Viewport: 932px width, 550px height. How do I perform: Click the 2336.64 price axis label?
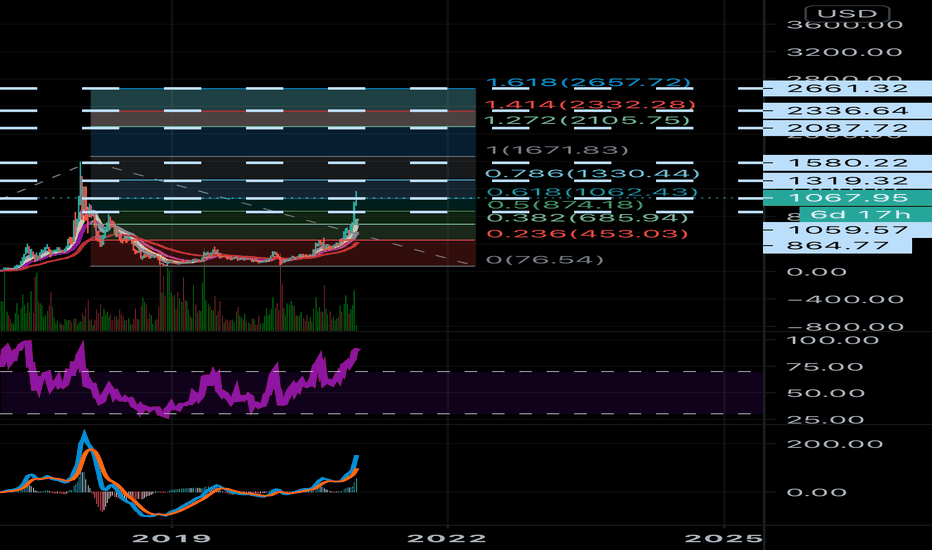[x=848, y=111]
